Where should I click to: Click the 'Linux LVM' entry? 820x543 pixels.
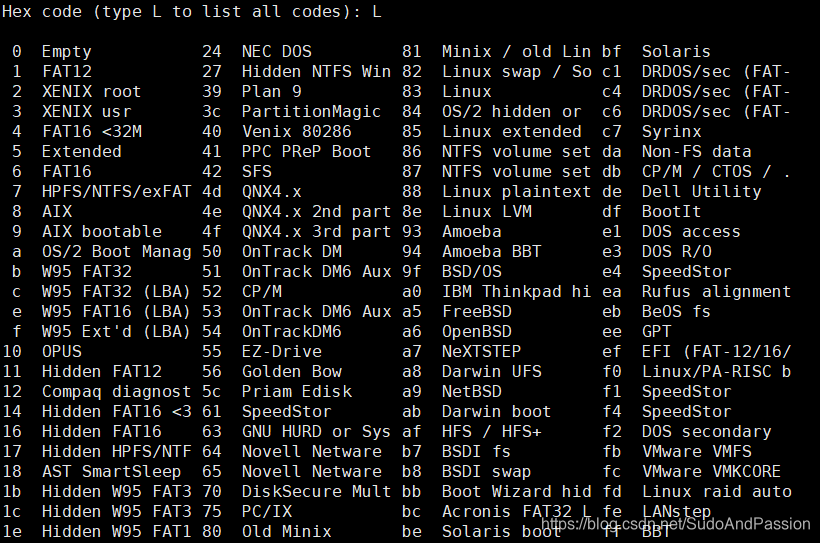tap(486, 211)
